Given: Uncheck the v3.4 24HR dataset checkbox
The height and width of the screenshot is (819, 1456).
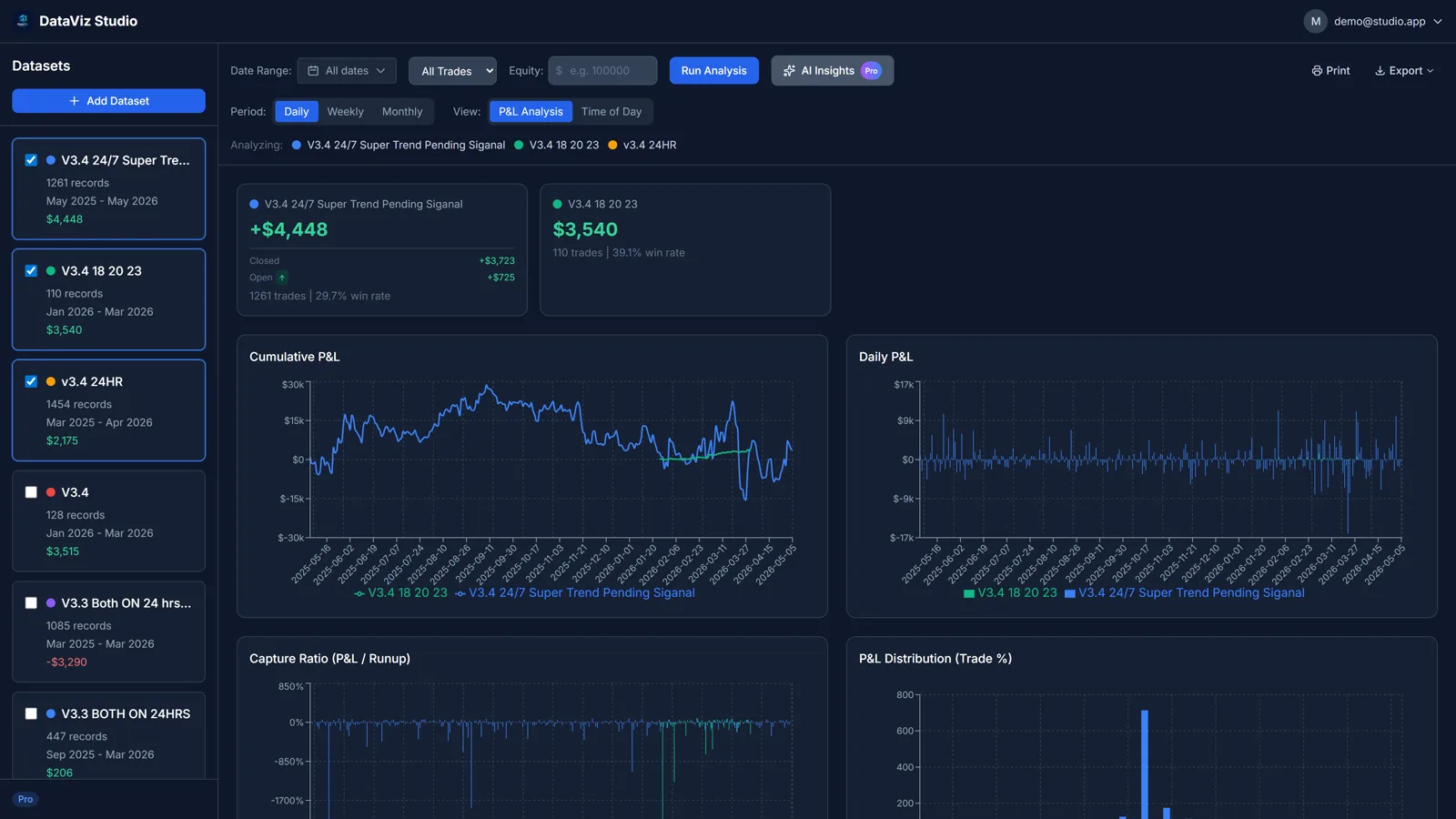Looking at the screenshot, I should tap(31, 382).
